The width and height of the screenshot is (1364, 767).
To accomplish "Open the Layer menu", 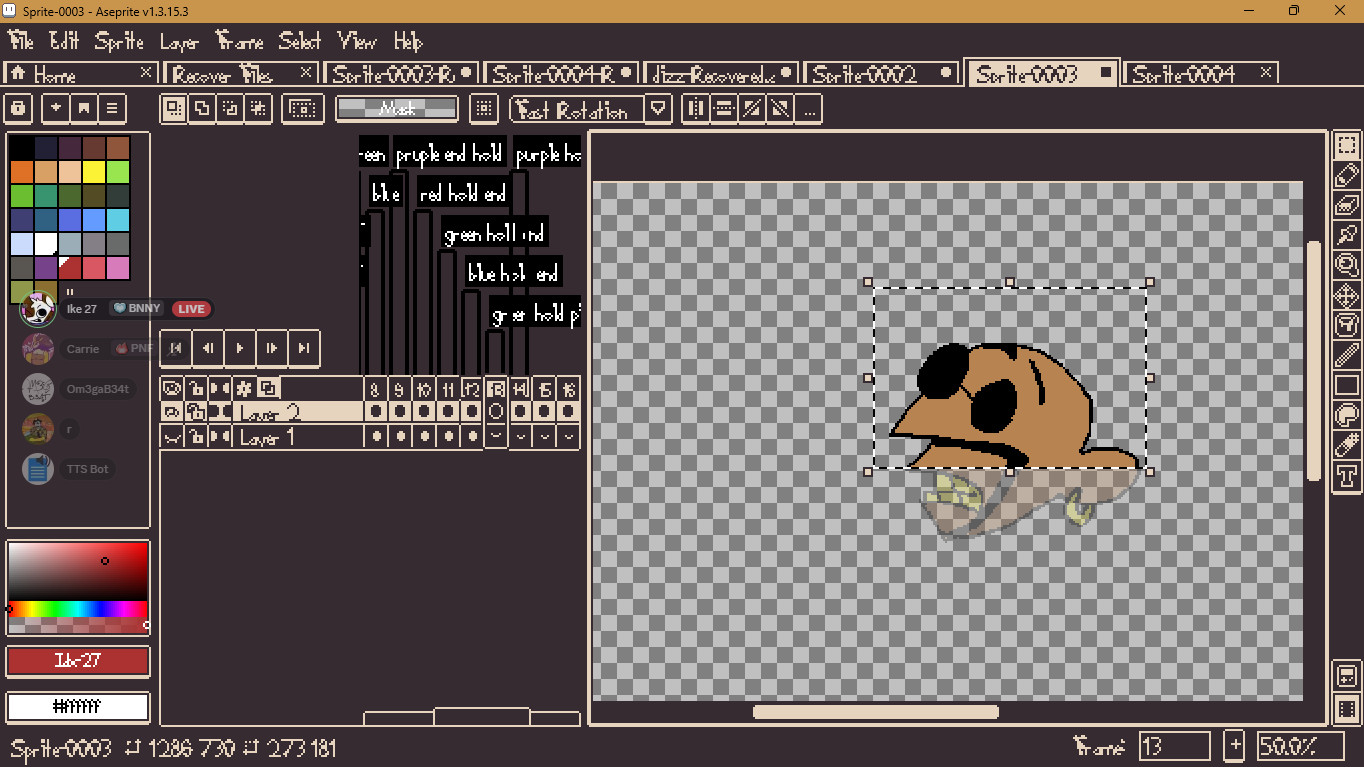I will point(179,41).
